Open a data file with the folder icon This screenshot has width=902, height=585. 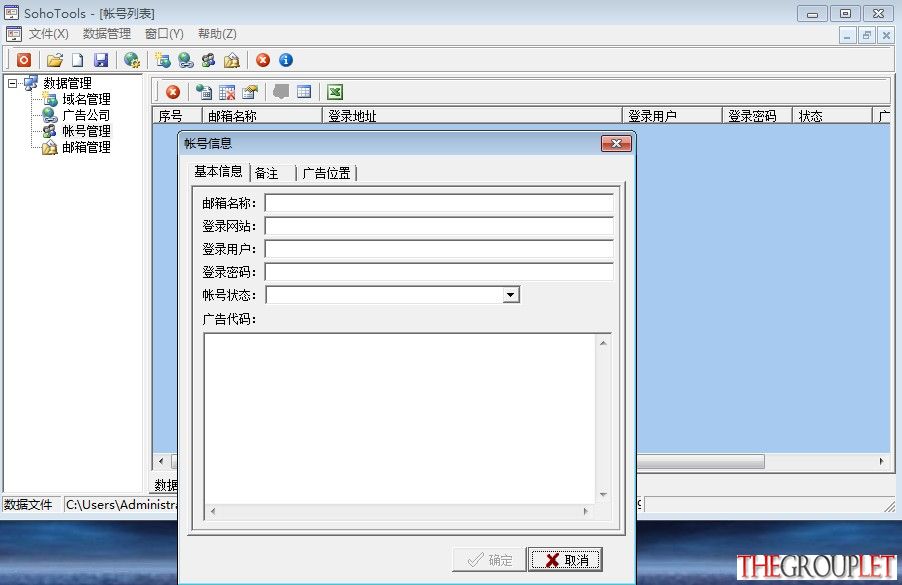point(55,60)
